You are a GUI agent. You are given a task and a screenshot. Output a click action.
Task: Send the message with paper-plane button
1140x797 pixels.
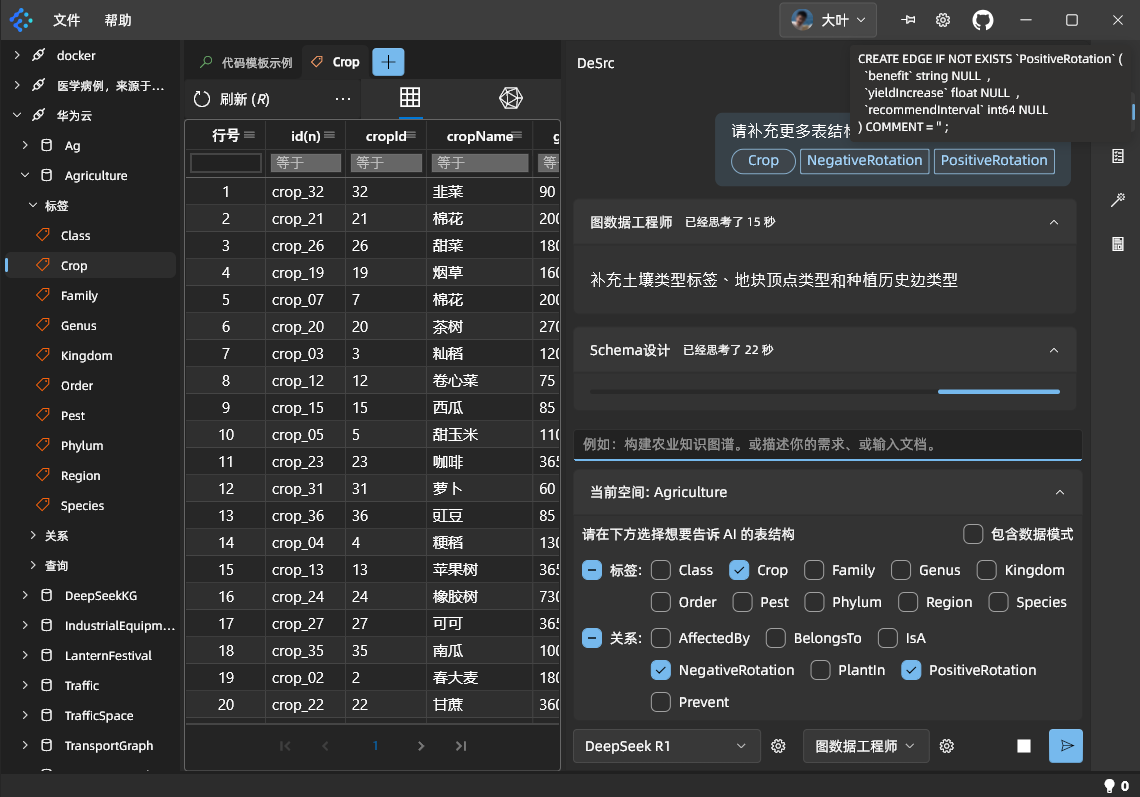point(1066,746)
